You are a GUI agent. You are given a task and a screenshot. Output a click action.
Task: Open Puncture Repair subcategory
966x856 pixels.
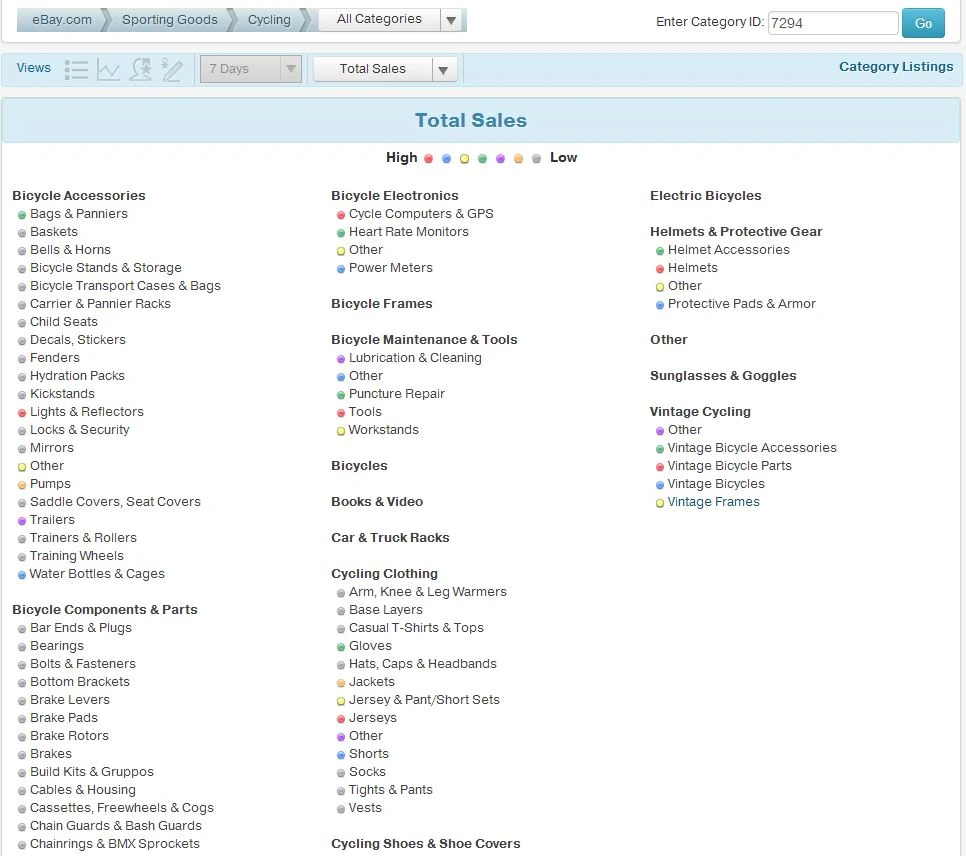click(397, 393)
